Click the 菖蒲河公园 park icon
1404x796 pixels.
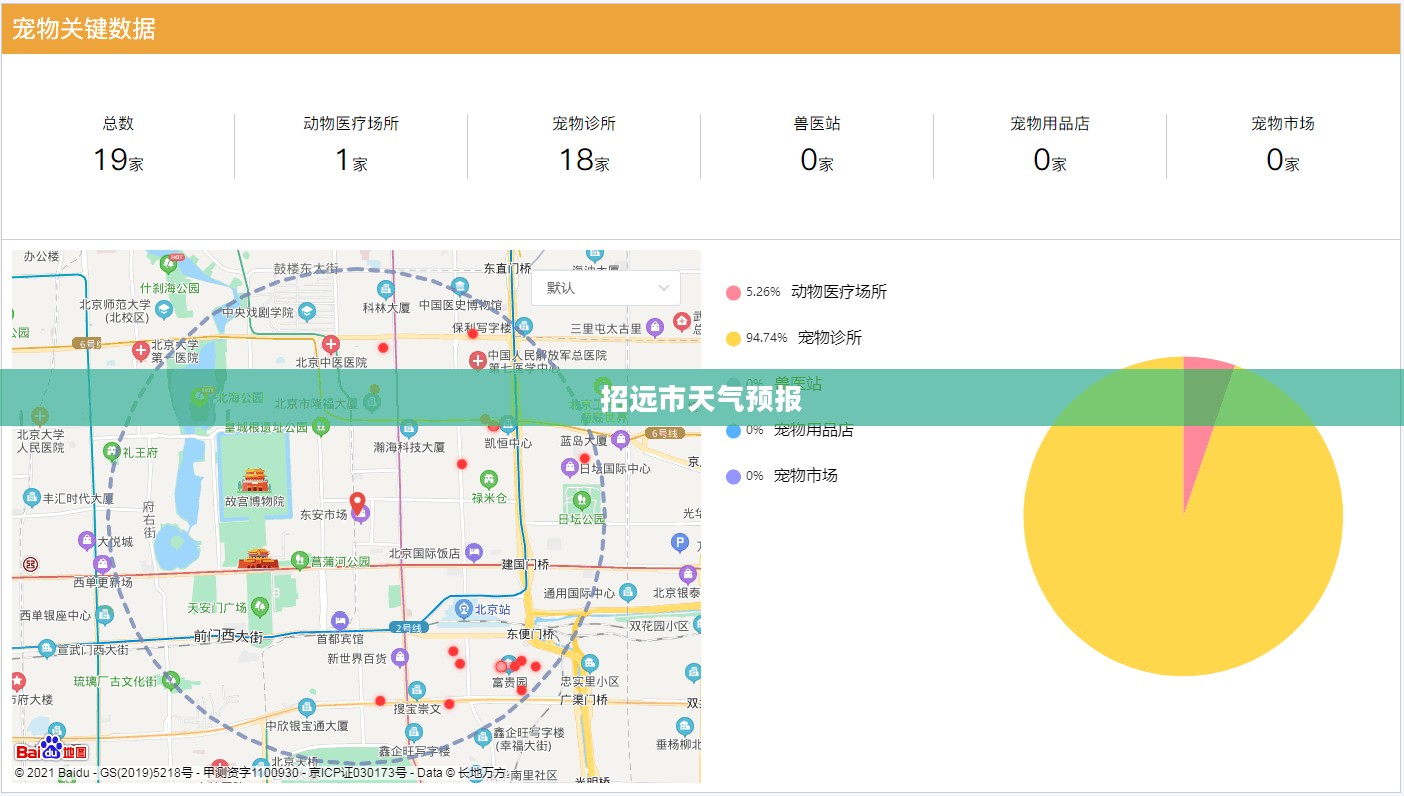pos(299,561)
